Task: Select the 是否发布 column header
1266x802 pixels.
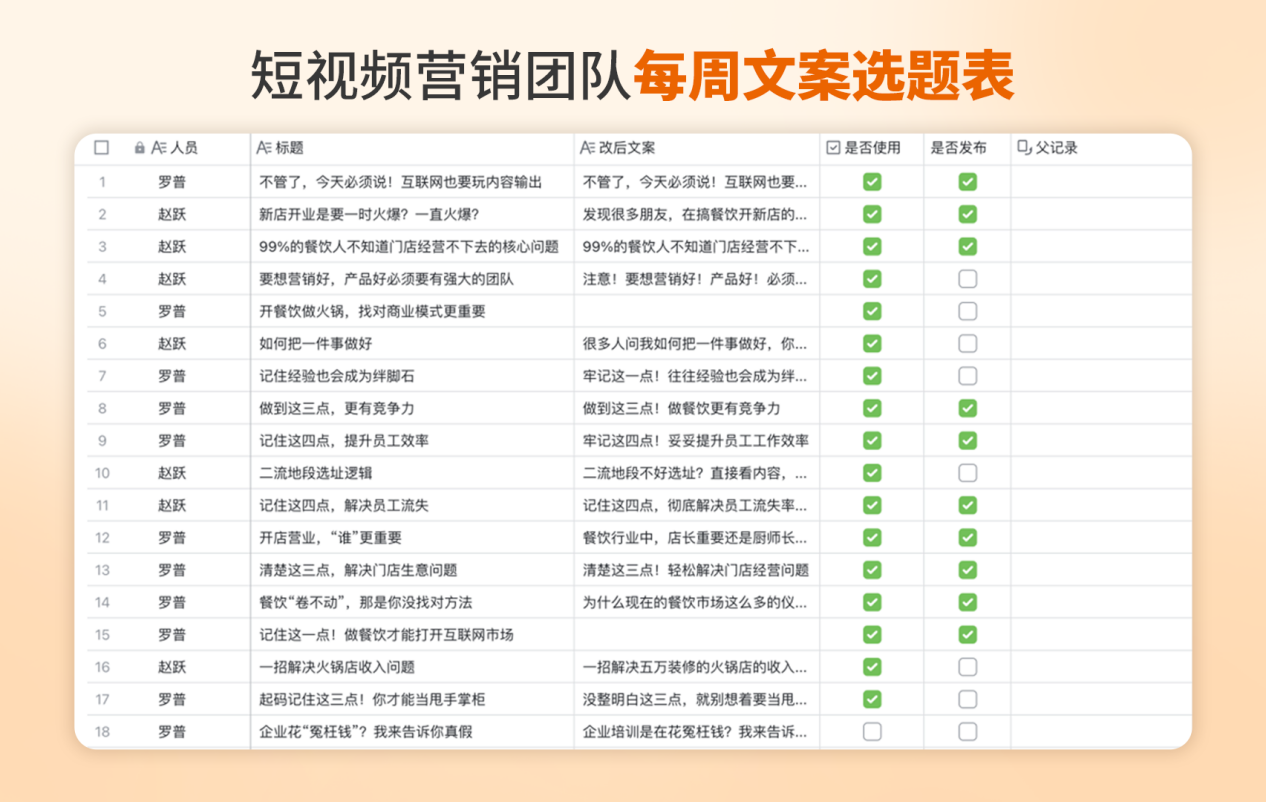Action: coord(958,148)
